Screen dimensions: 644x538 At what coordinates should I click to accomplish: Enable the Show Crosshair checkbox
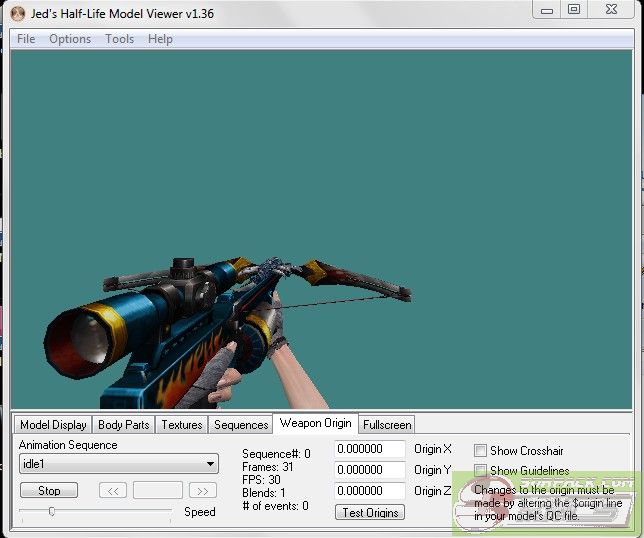pos(480,451)
